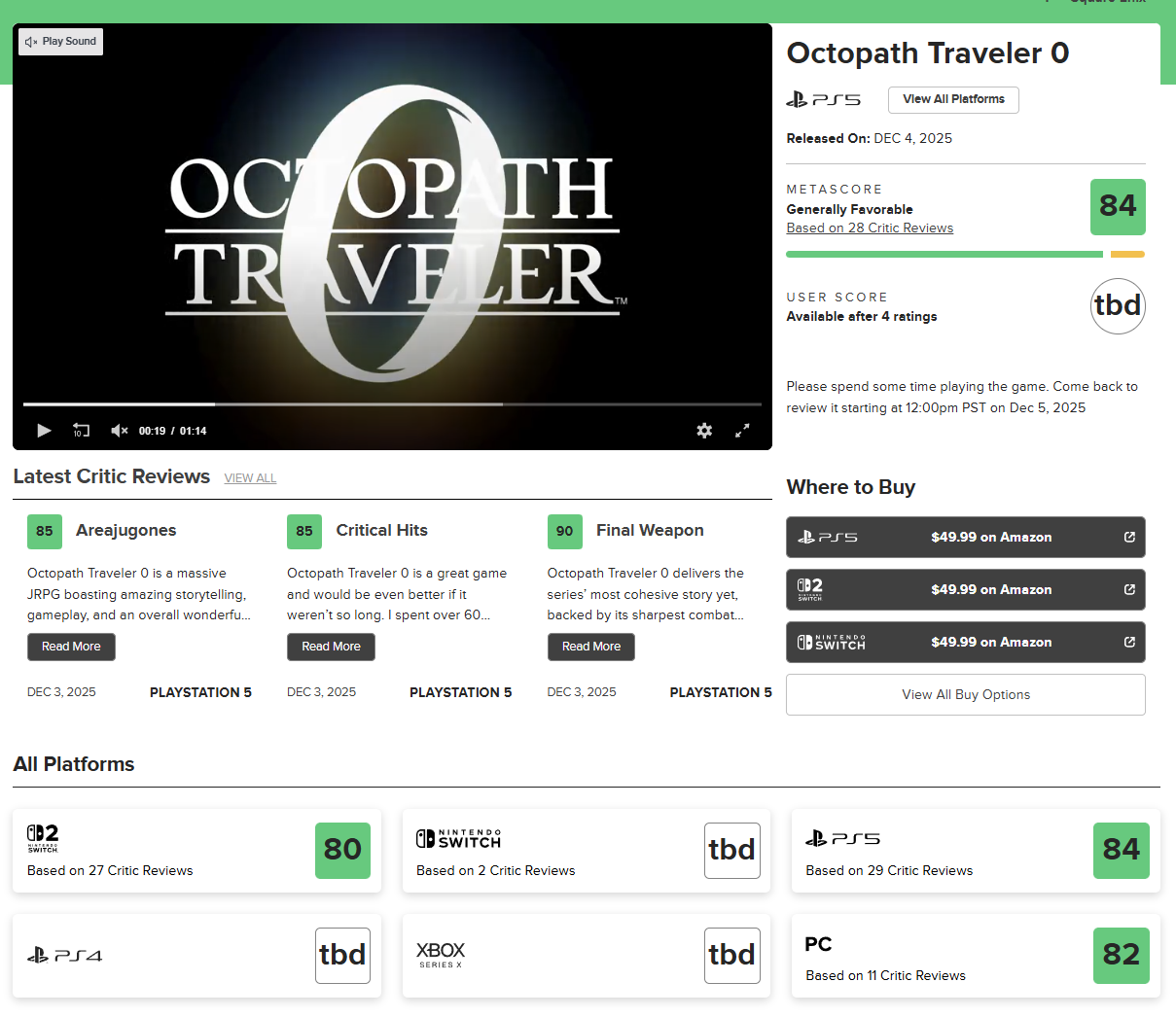
Task: Open the PC platform score card
Action: (976, 956)
